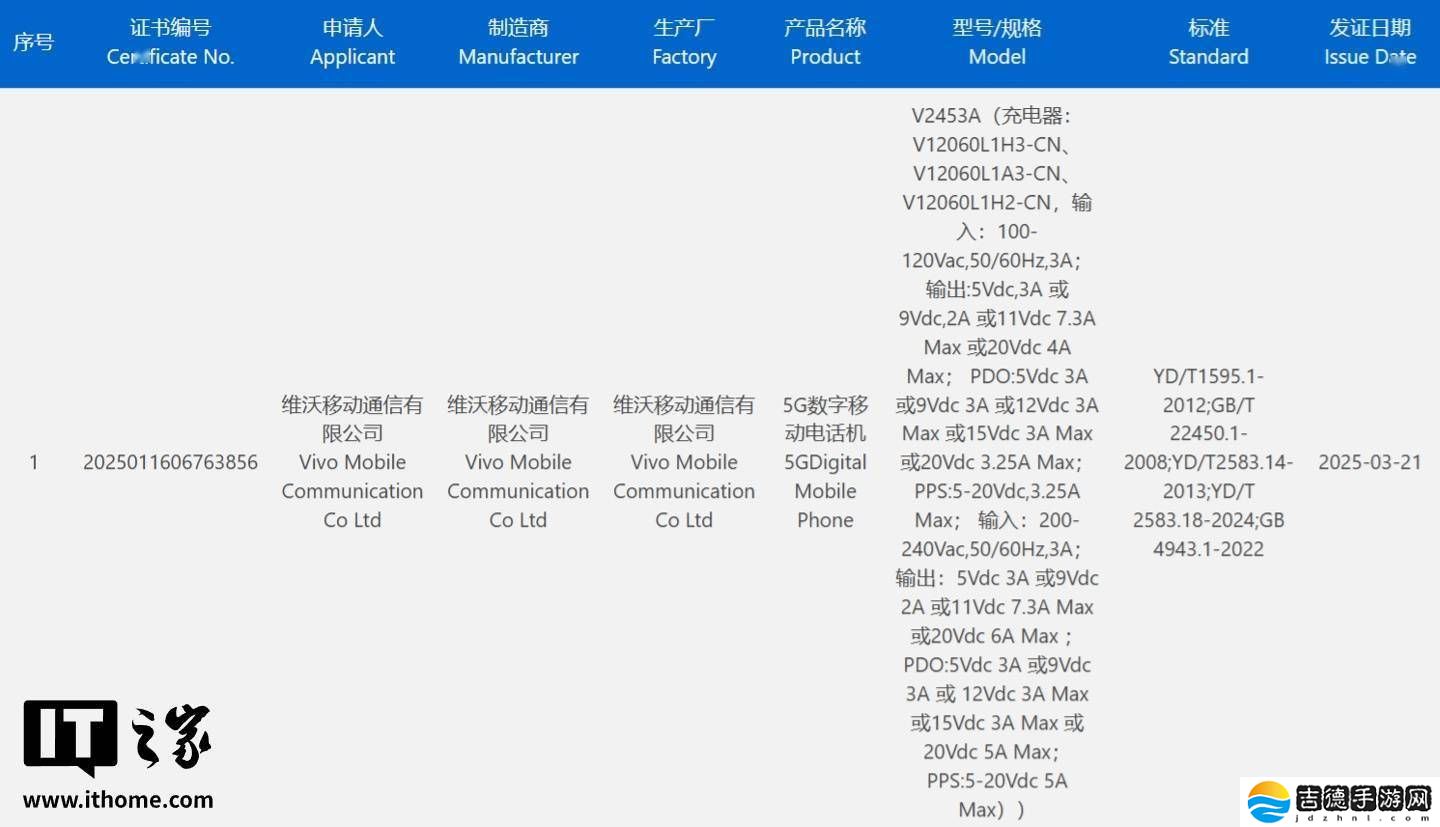Select certificate number 2025011606763856

click(170, 462)
